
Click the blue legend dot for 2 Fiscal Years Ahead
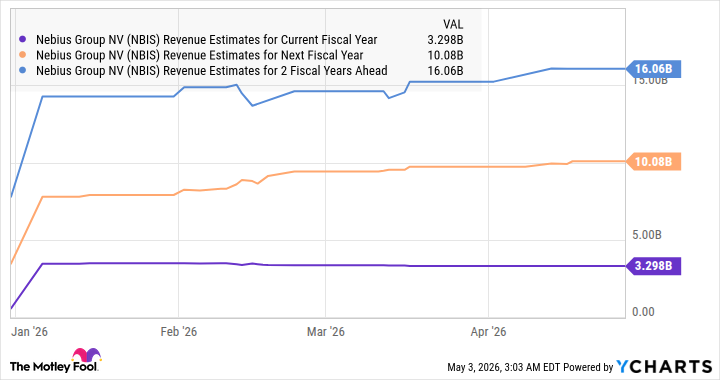pyautogui.click(x=23, y=71)
